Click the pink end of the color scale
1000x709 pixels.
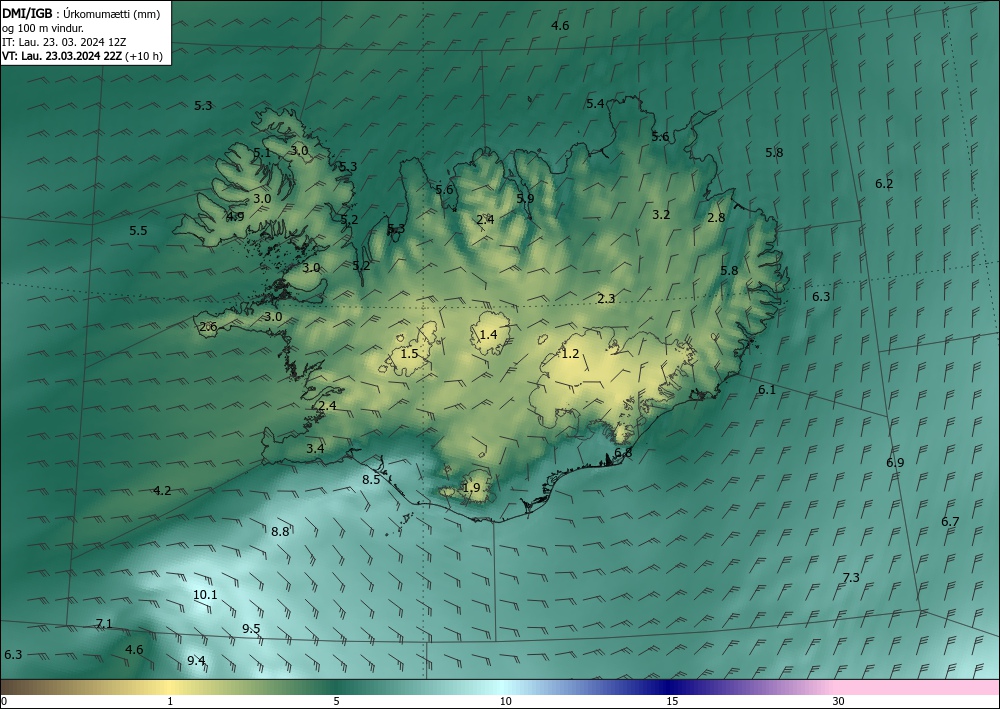(918, 687)
